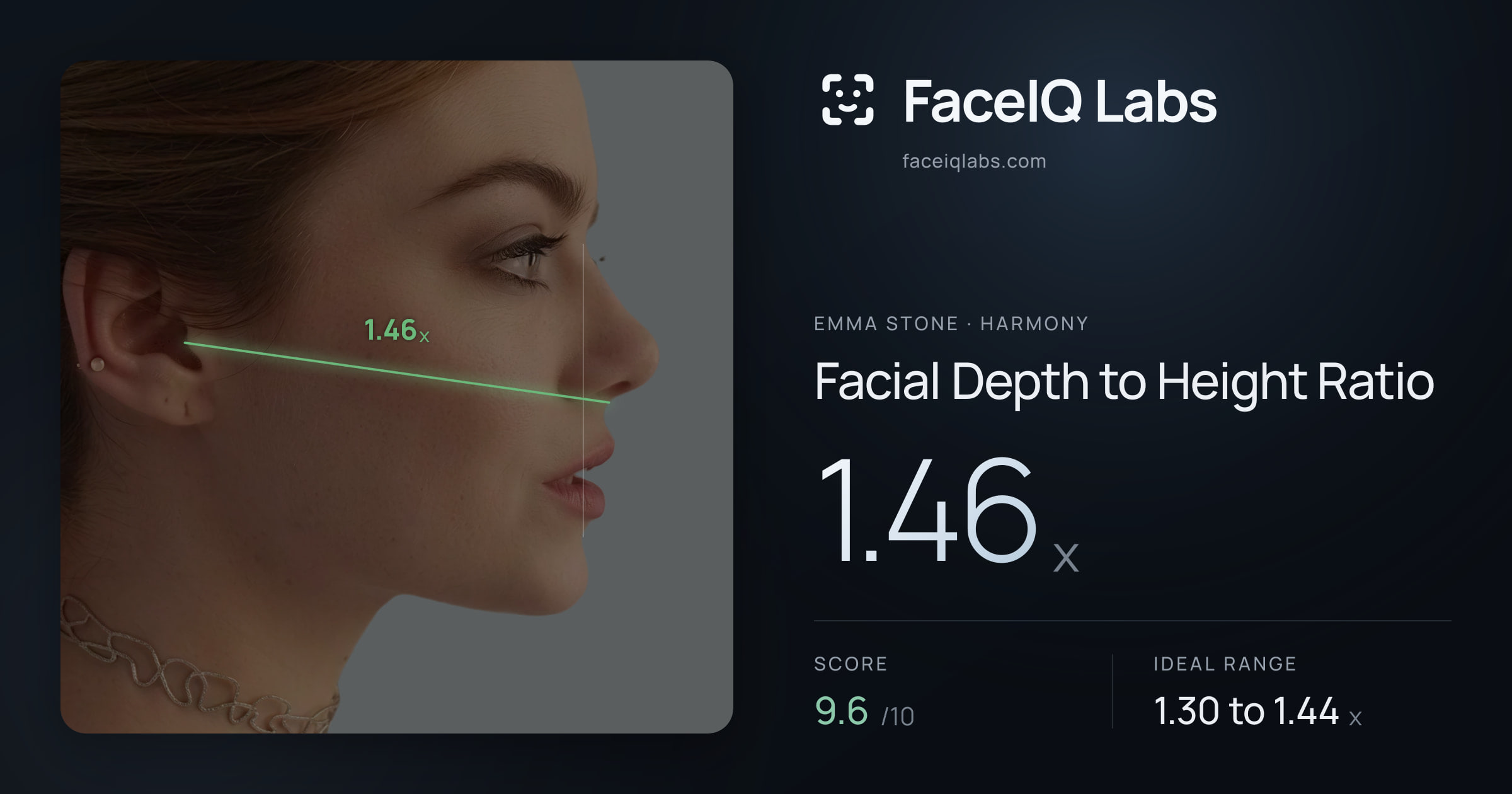This screenshot has width=1512, height=794.
Task: Select the EMMA STONE · HARMONY label
Action: (951, 324)
